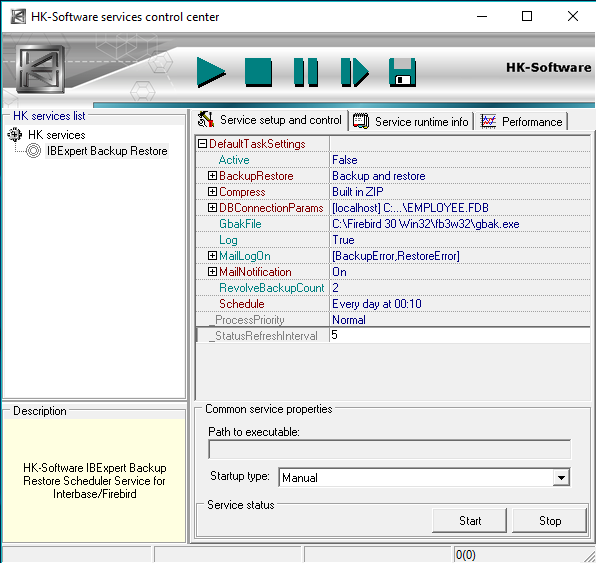Select the GbakFile property name
Image resolution: width=596 pixels, height=563 pixels.
tap(240, 224)
